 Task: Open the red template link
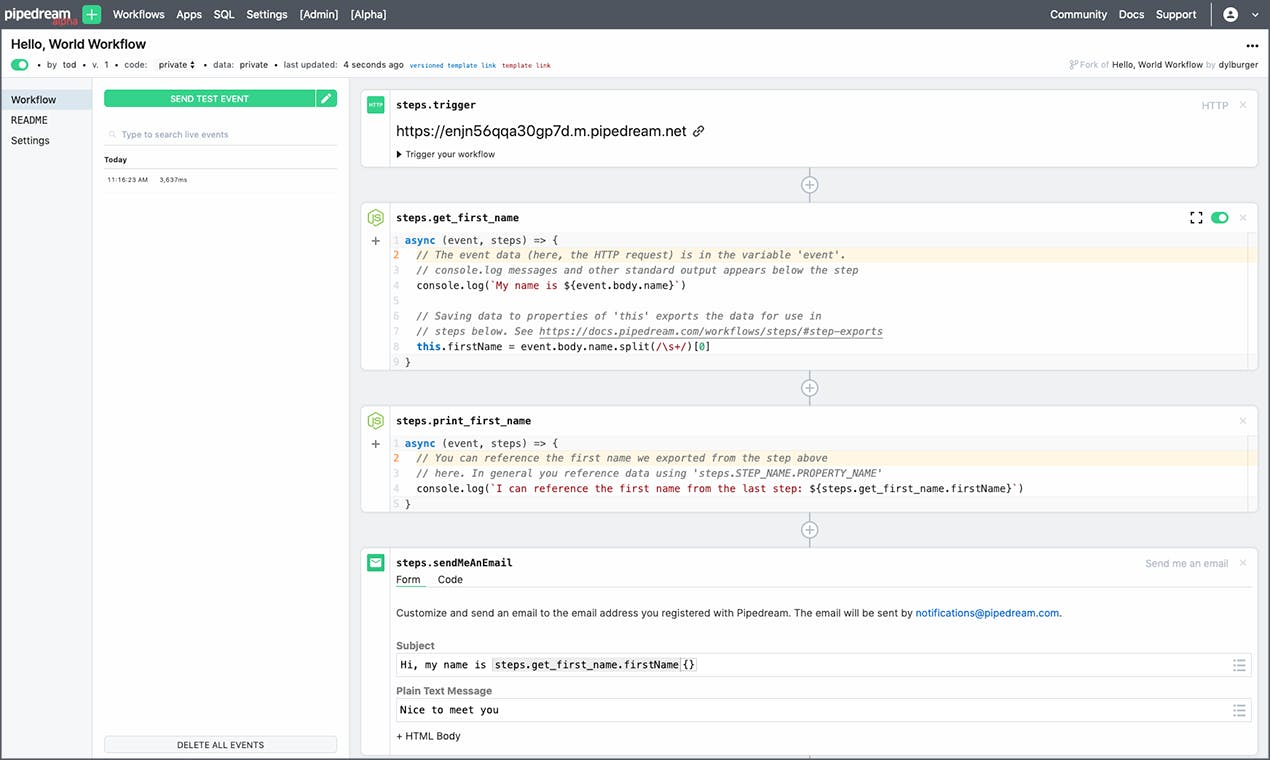[526, 65]
